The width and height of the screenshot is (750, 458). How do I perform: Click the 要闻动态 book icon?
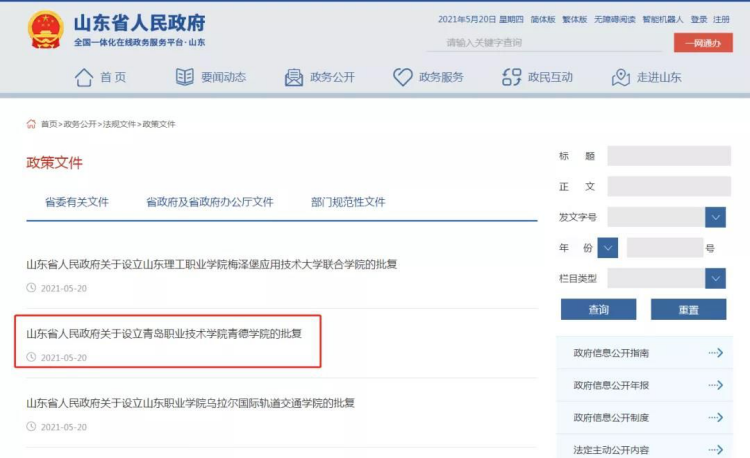185,77
